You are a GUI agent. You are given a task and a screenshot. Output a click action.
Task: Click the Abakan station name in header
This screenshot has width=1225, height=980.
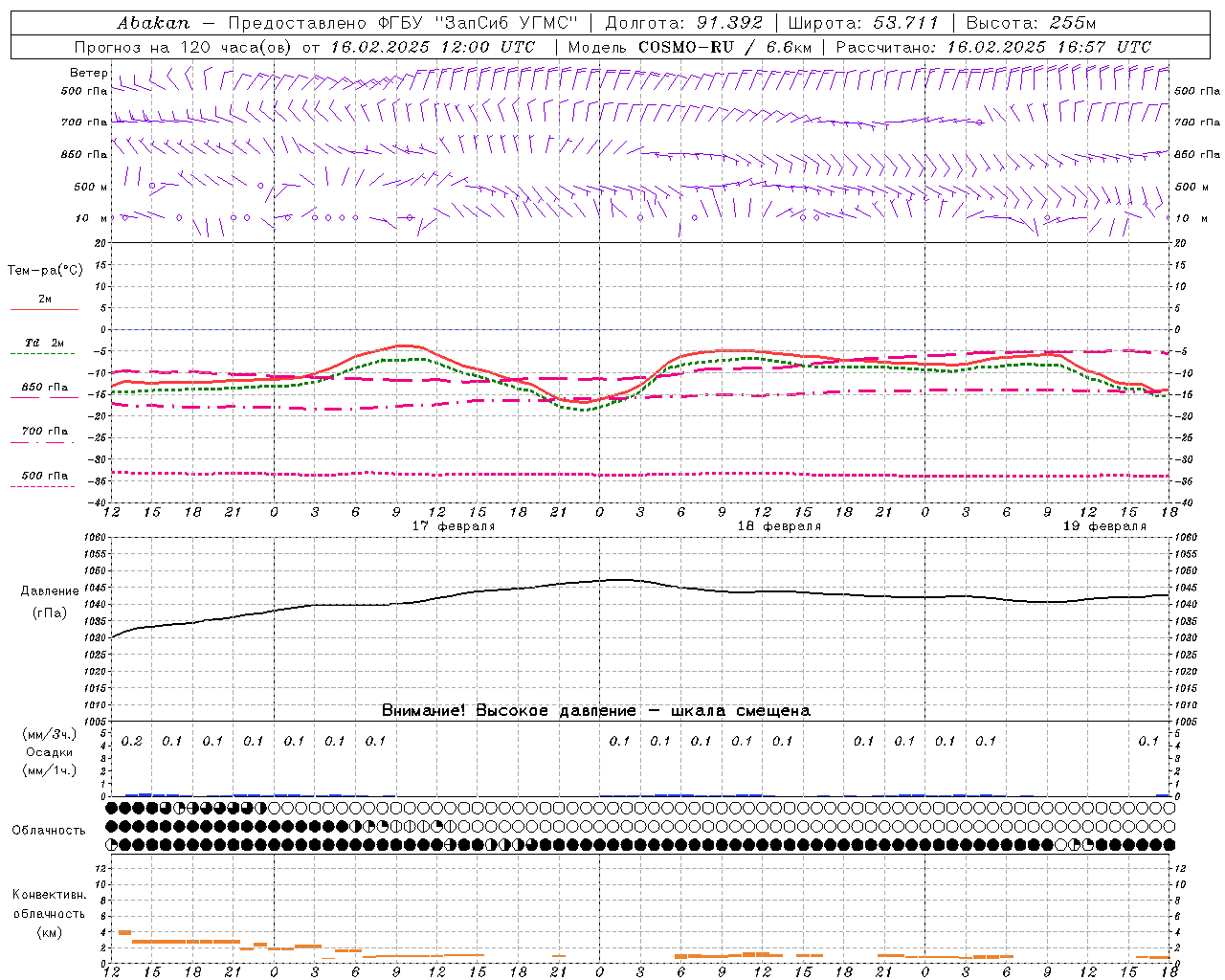point(153,23)
